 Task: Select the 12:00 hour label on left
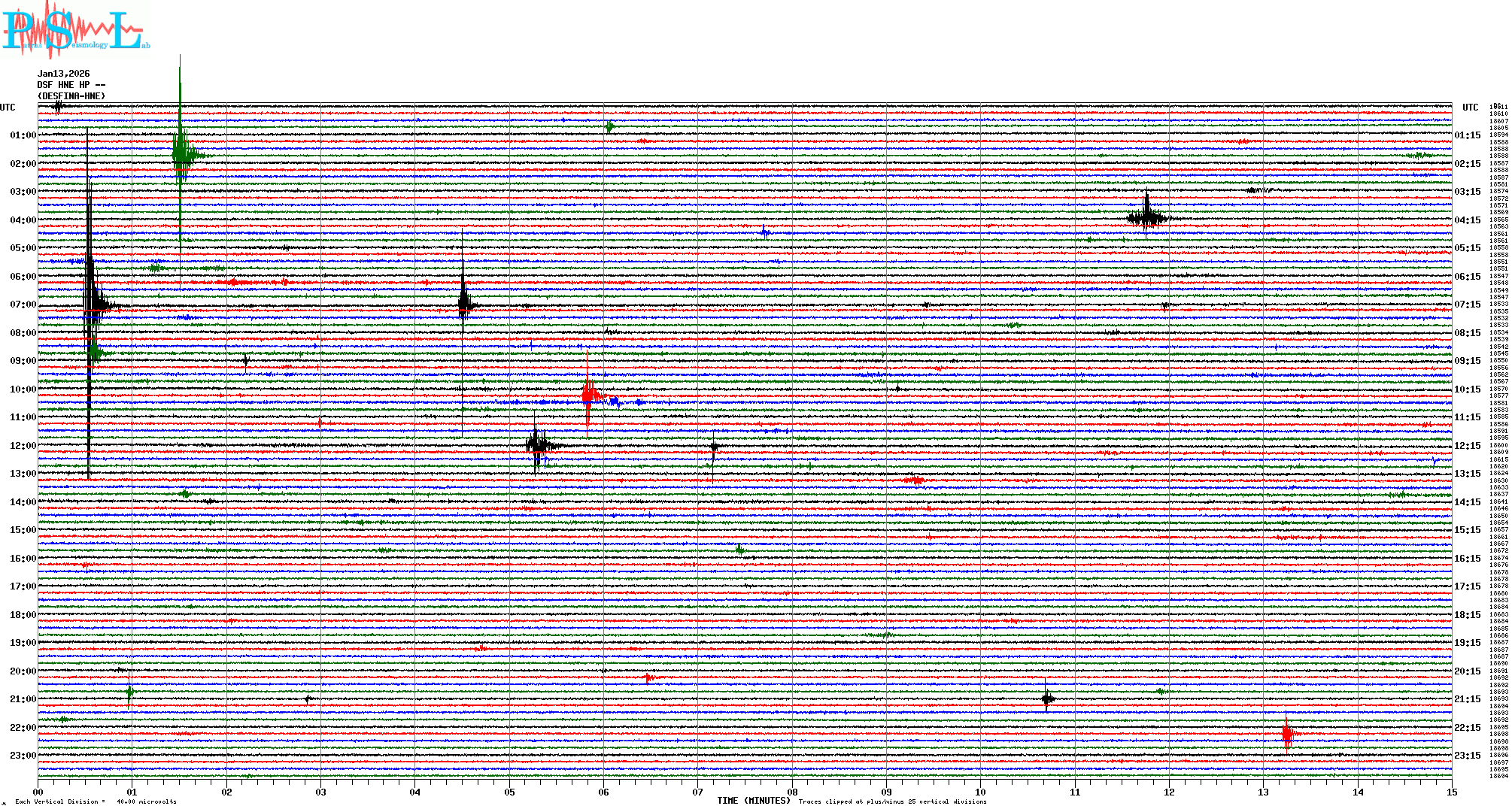(23, 446)
